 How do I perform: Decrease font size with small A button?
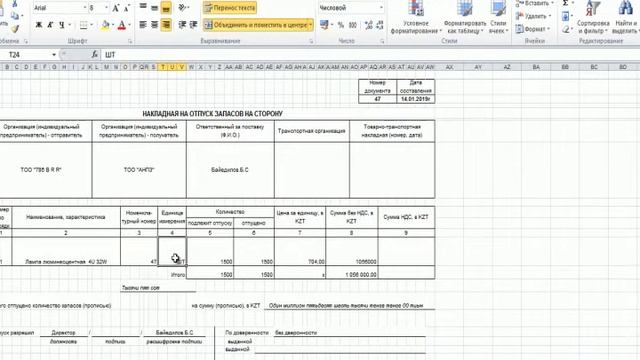127,8
